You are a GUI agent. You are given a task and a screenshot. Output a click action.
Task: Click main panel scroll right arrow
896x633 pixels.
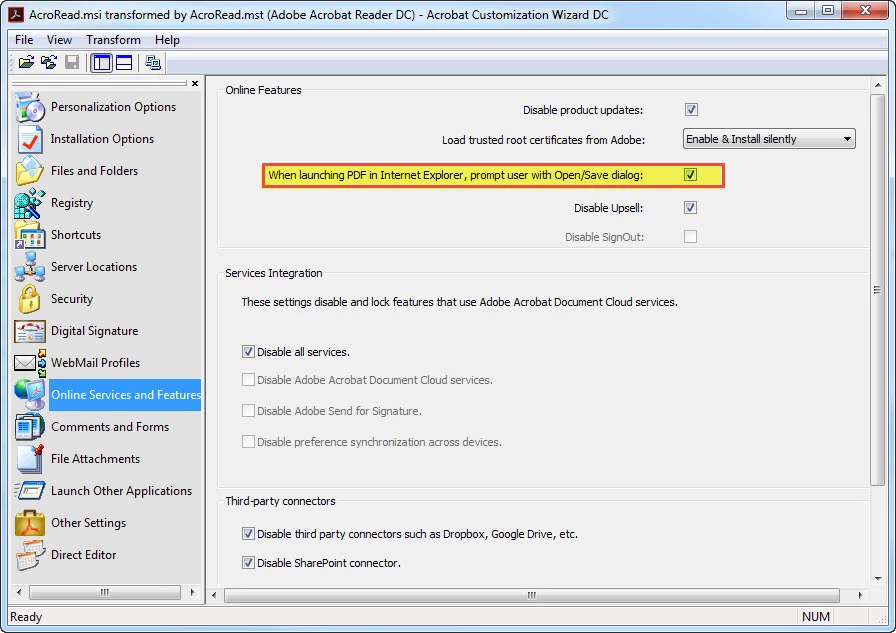[x=860, y=595]
